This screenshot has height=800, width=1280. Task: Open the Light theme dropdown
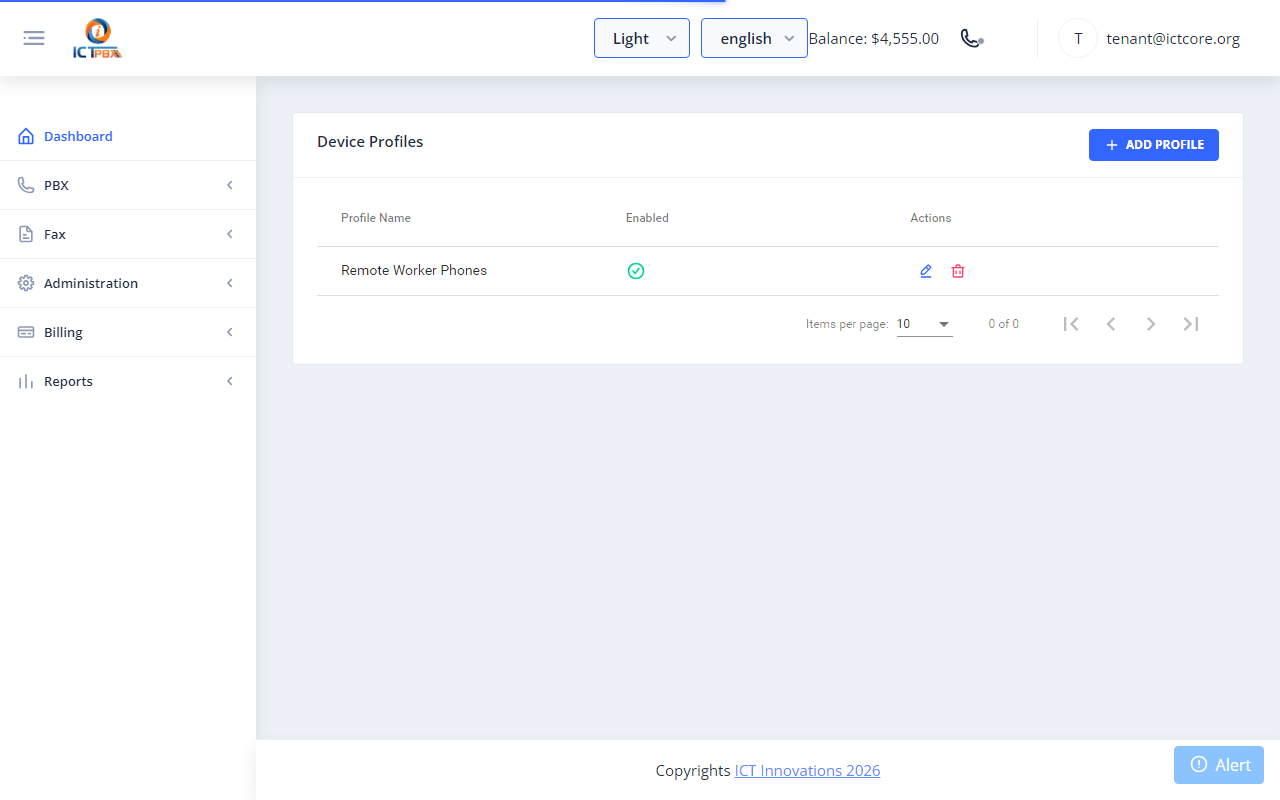pyautogui.click(x=642, y=38)
